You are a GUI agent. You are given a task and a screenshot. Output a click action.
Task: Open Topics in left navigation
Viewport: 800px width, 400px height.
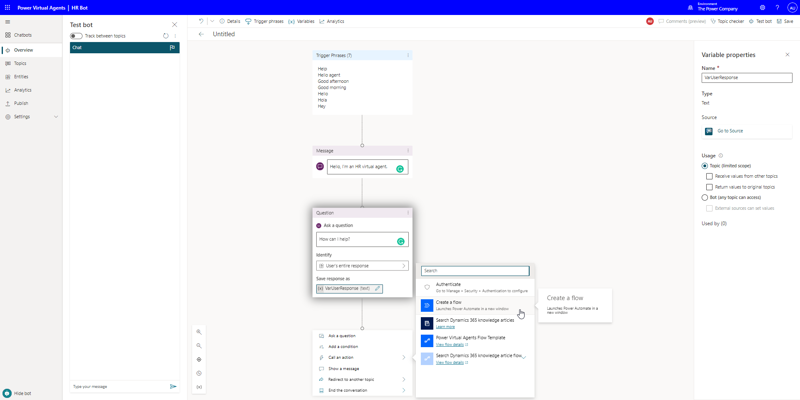[18, 63]
